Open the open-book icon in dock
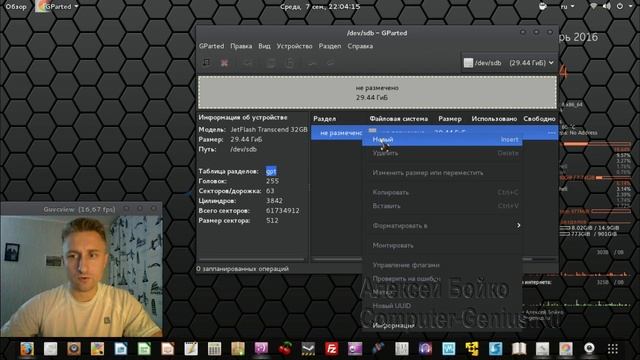 click(519, 349)
